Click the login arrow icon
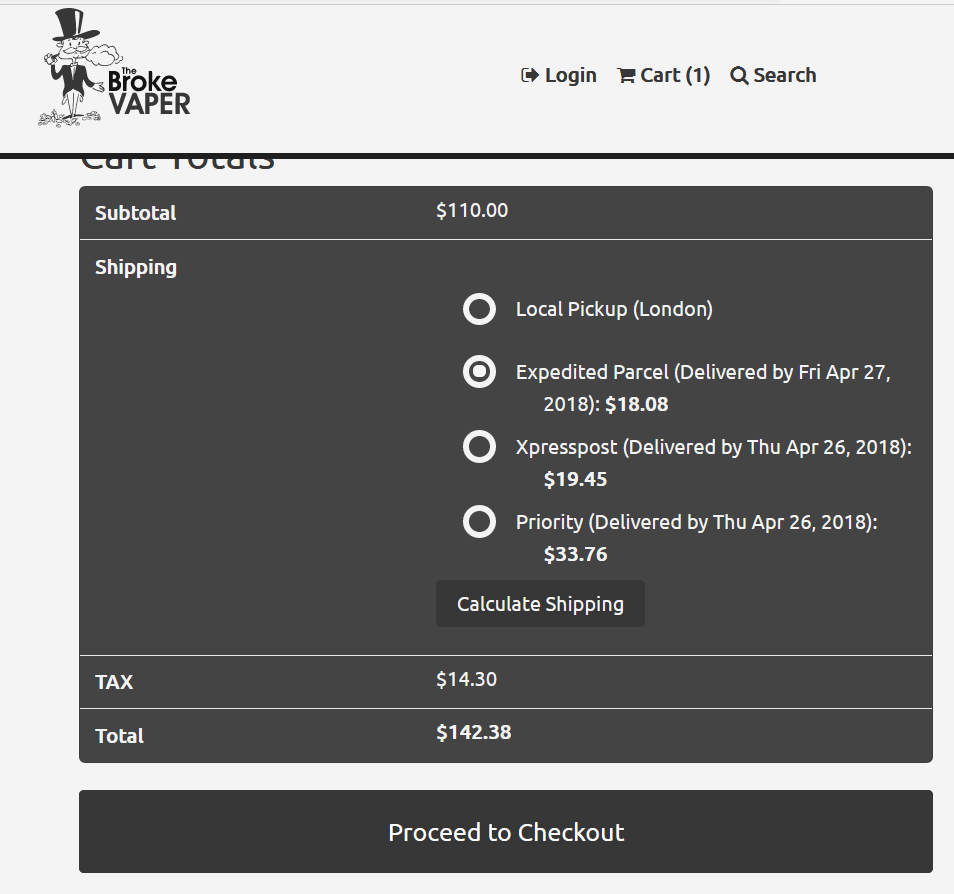Image resolution: width=954 pixels, height=894 pixels. pyautogui.click(x=530, y=75)
